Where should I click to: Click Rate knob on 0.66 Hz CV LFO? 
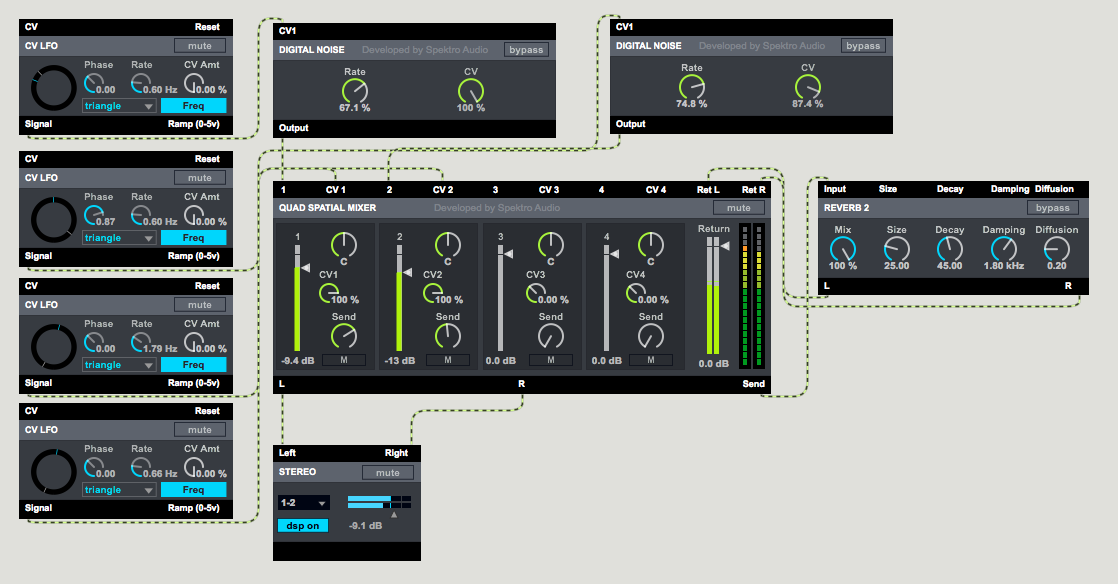click(140, 467)
